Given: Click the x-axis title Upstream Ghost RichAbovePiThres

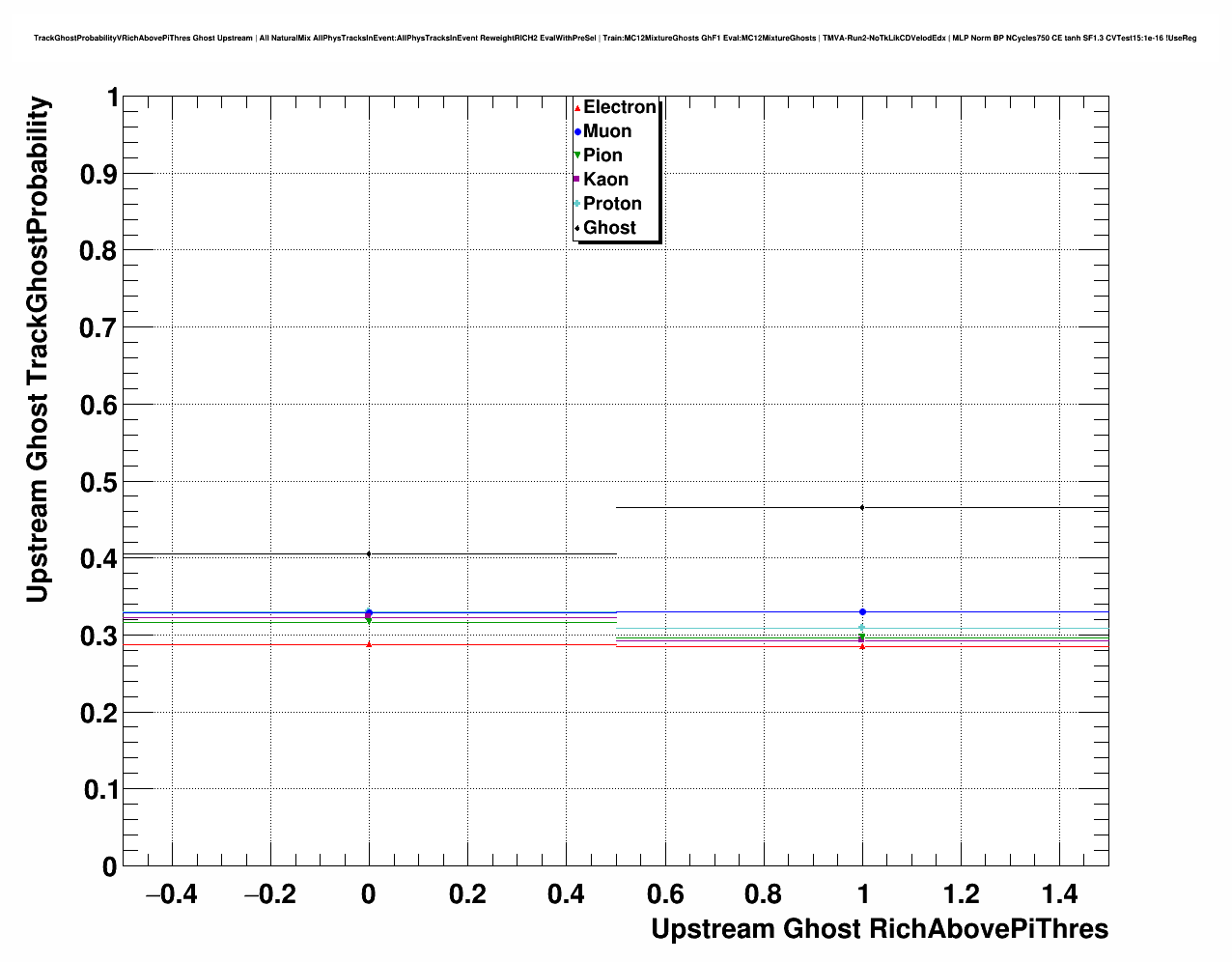Looking at the screenshot, I should (x=879, y=929).
